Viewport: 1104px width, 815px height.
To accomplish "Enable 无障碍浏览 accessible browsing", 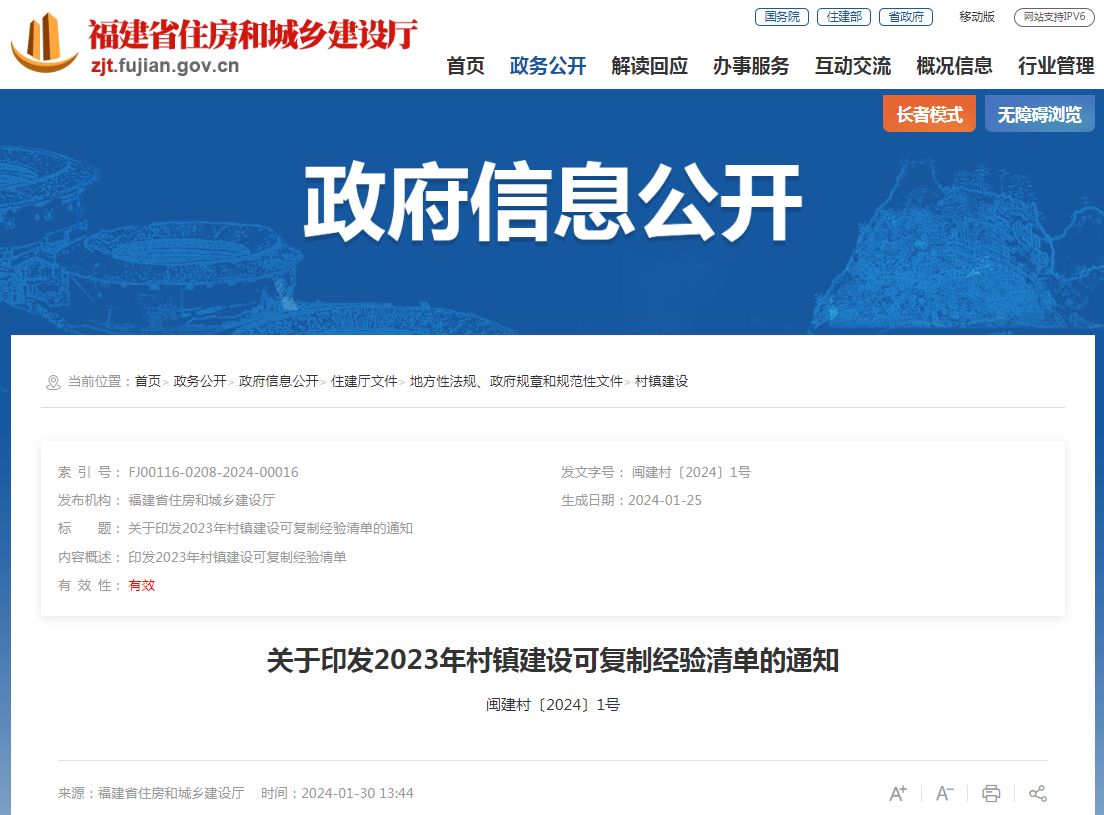I will point(1039,114).
